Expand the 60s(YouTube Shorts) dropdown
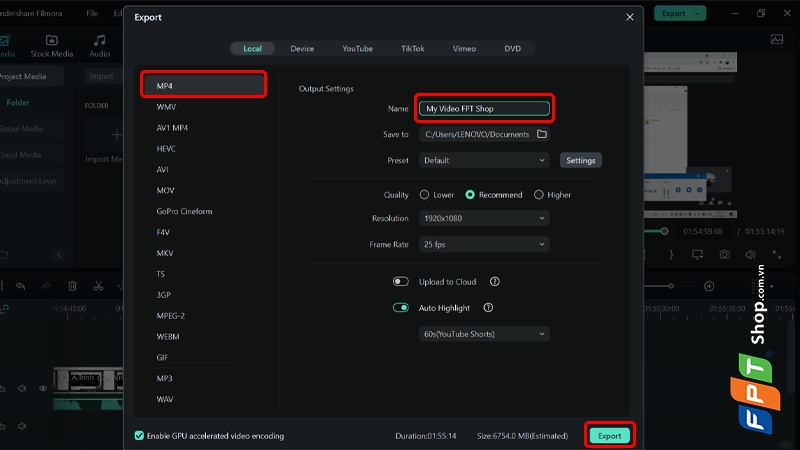This screenshot has width=800, height=450. pos(484,334)
